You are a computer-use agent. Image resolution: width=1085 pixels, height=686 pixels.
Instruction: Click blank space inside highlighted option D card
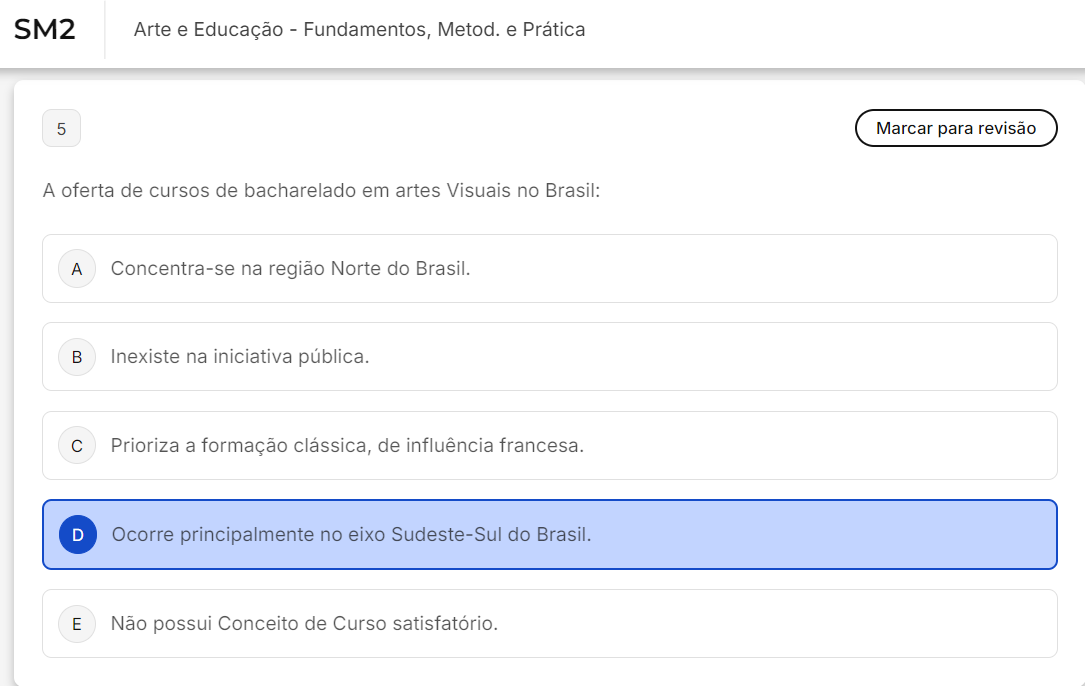point(820,534)
